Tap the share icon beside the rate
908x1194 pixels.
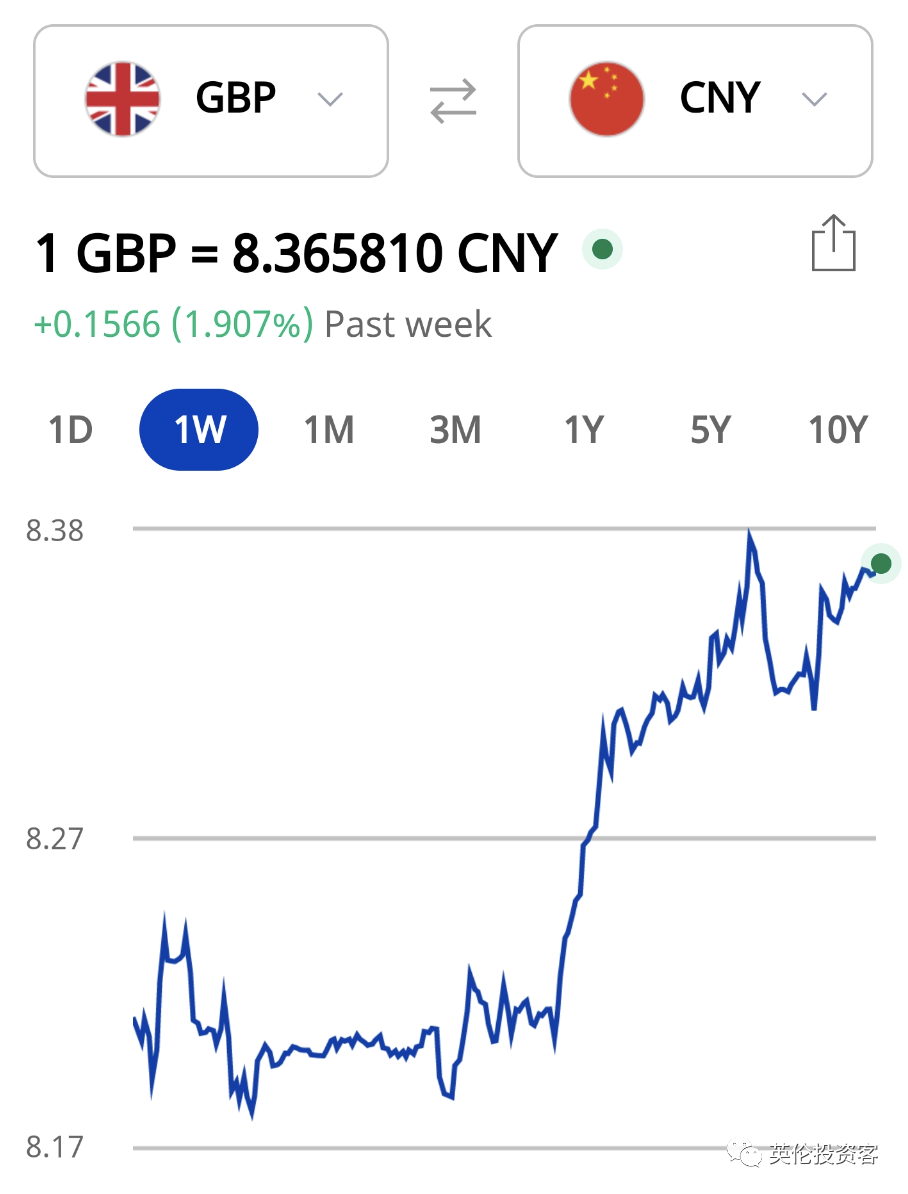833,243
